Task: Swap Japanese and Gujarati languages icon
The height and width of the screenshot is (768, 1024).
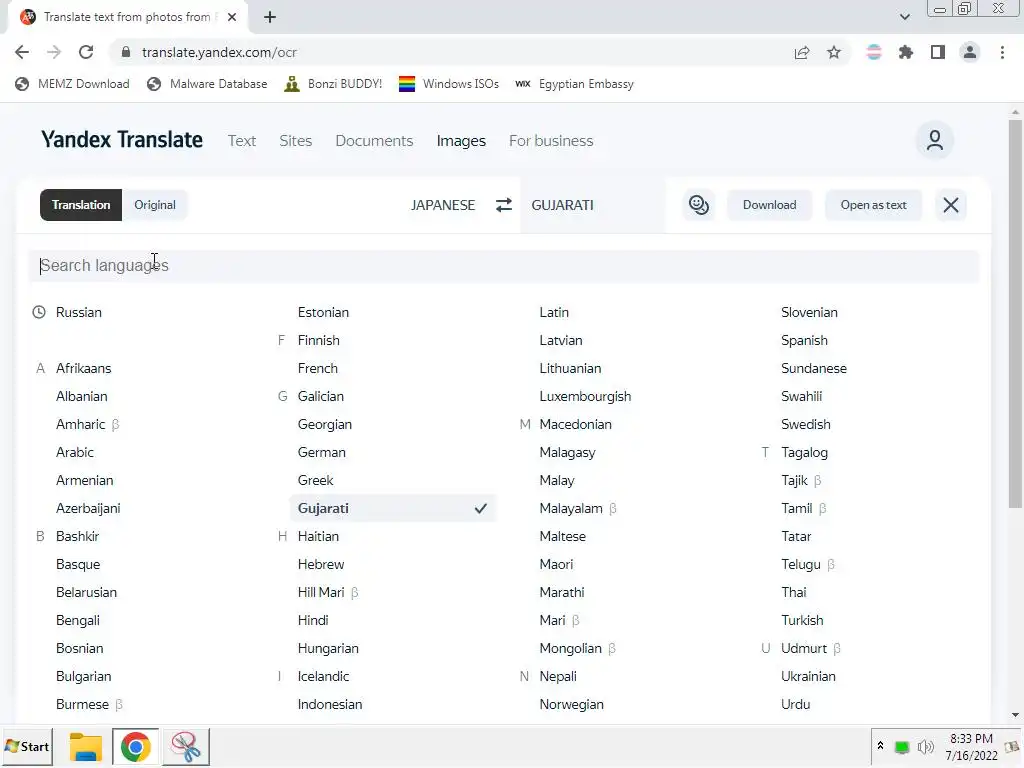Action: click(504, 205)
